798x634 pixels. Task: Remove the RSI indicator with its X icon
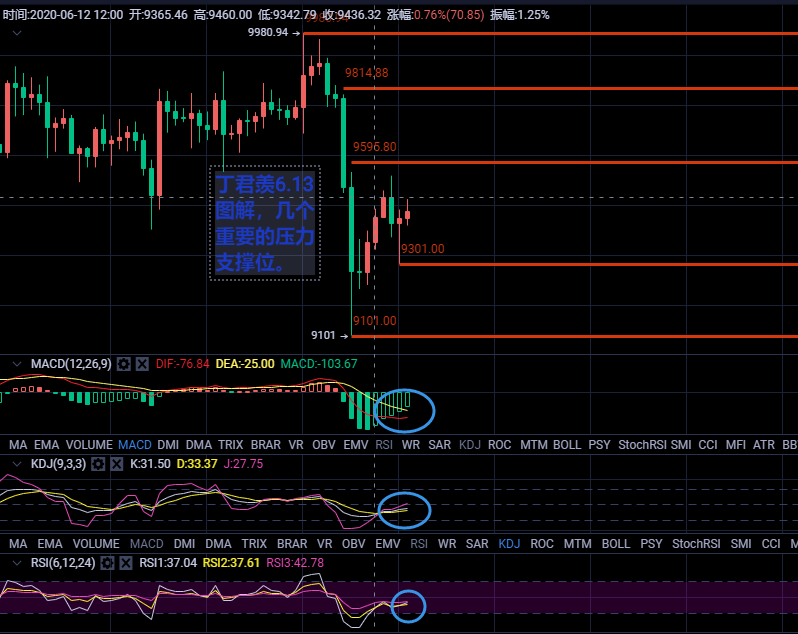(x=126, y=563)
